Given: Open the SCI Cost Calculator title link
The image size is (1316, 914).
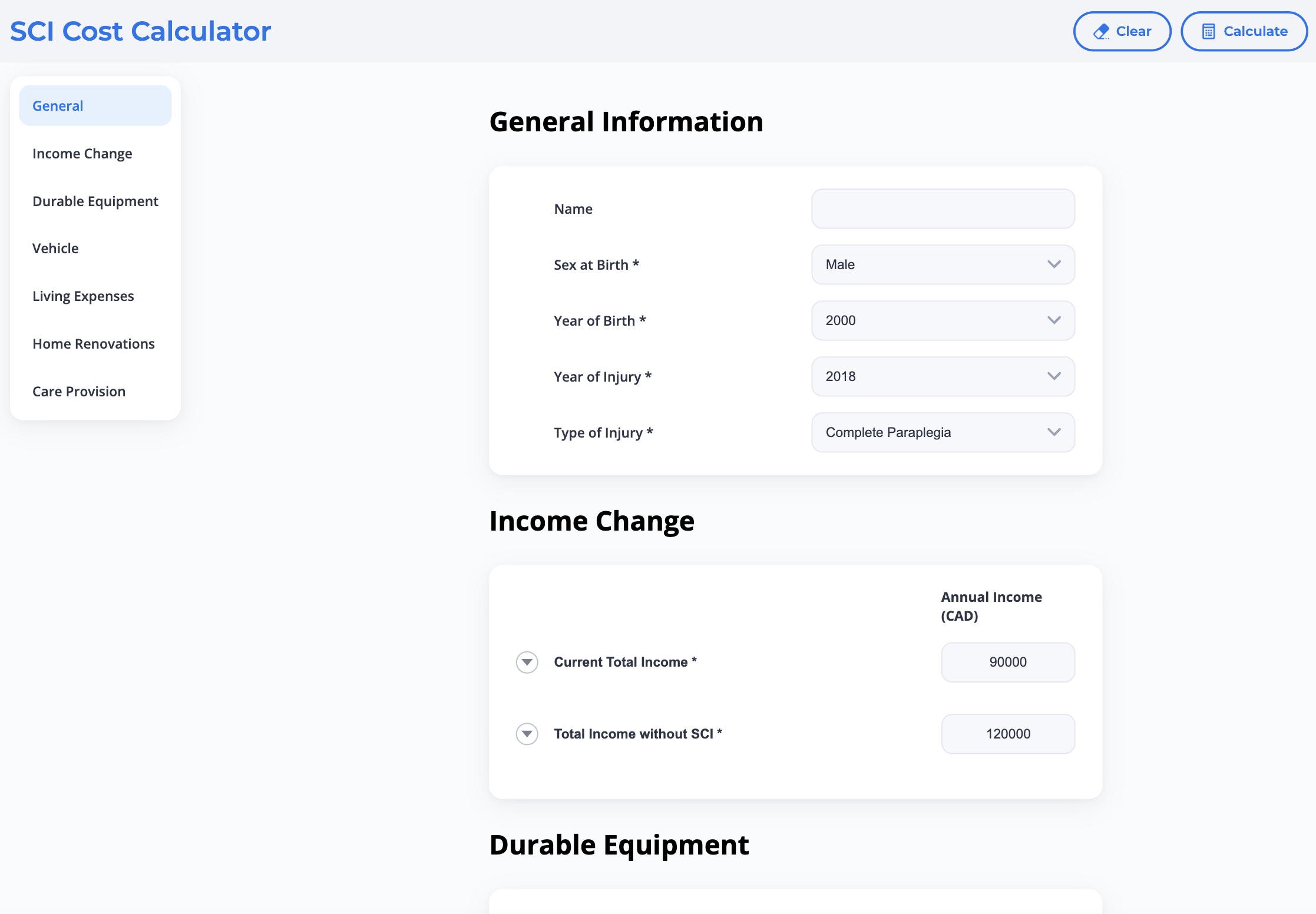Looking at the screenshot, I should click(140, 31).
